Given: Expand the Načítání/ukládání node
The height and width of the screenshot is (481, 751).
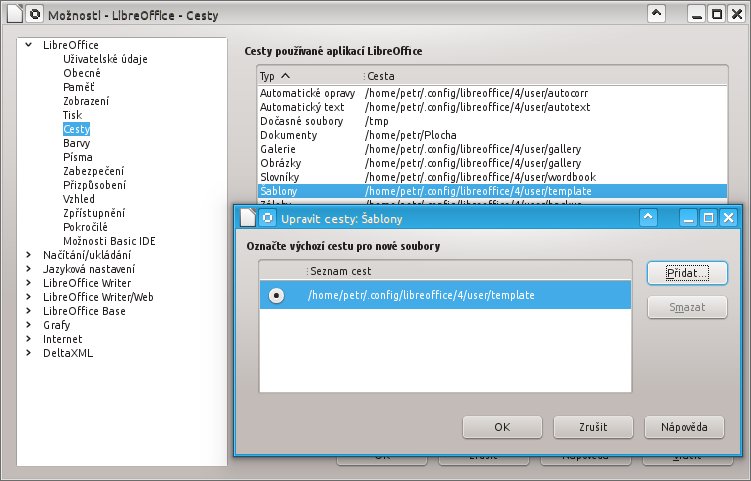Looking at the screenshot, I should click(x=29, y=255).
